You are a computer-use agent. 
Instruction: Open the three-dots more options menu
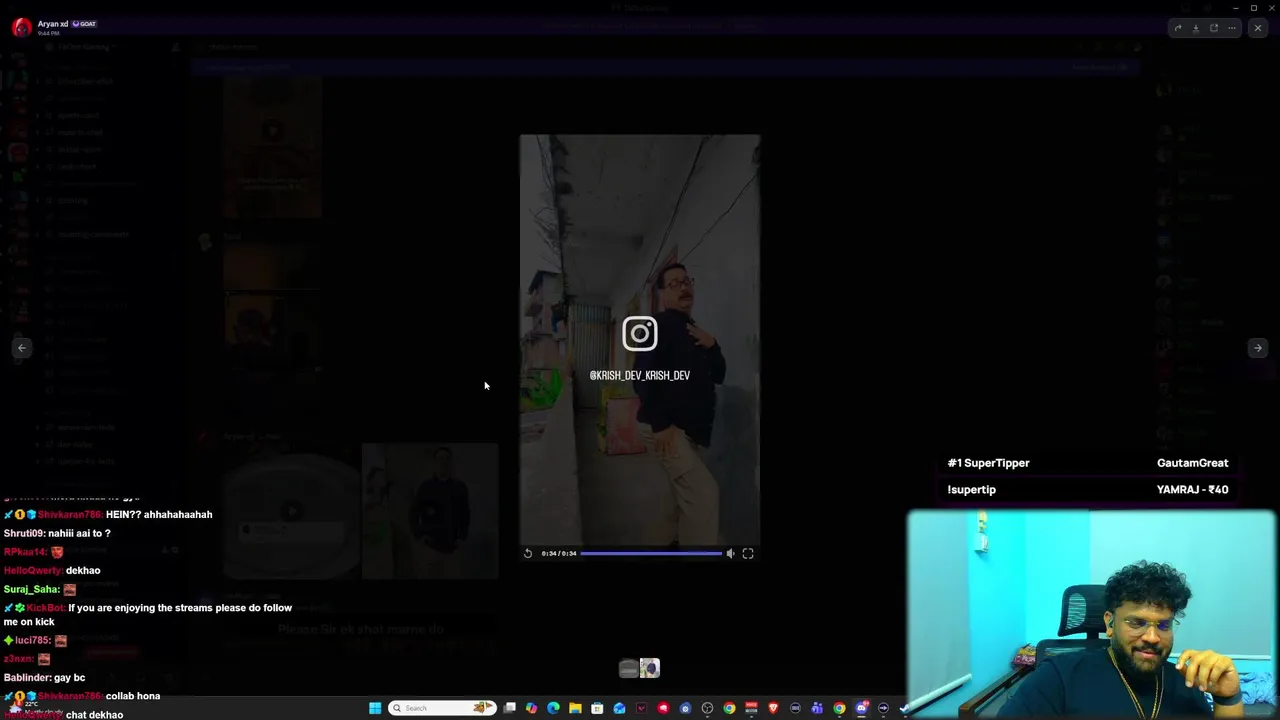click(x=1232, y=28)
